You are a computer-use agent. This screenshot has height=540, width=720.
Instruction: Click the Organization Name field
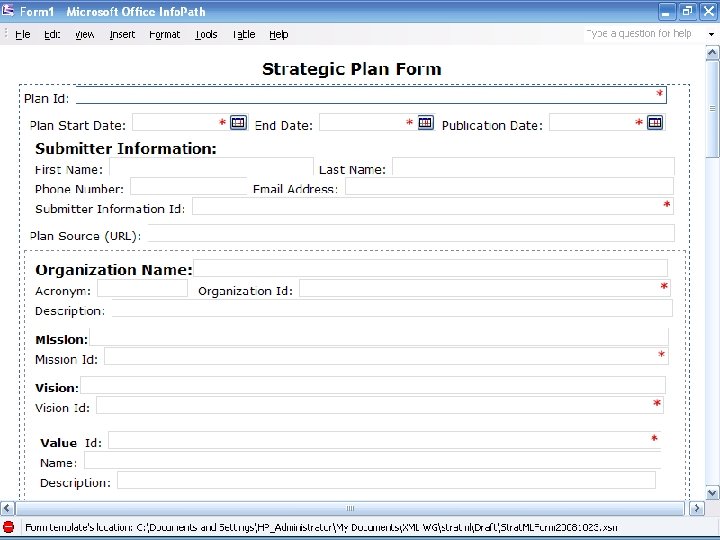coord(431,268)
